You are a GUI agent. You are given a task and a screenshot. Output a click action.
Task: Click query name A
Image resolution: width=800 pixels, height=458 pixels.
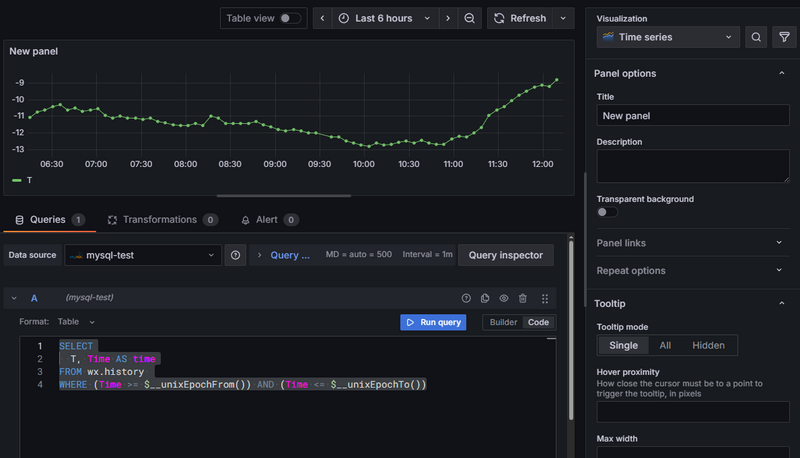point(34,298)
